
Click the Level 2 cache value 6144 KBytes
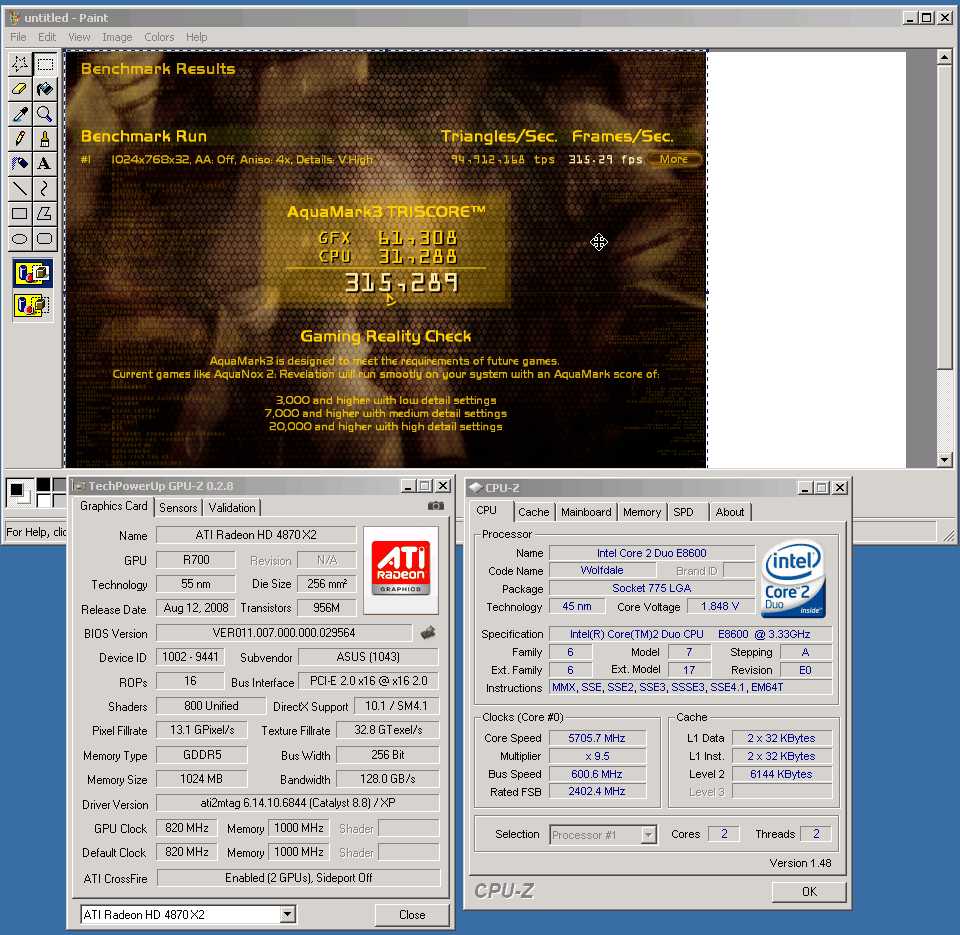click(x=781, y=774)
